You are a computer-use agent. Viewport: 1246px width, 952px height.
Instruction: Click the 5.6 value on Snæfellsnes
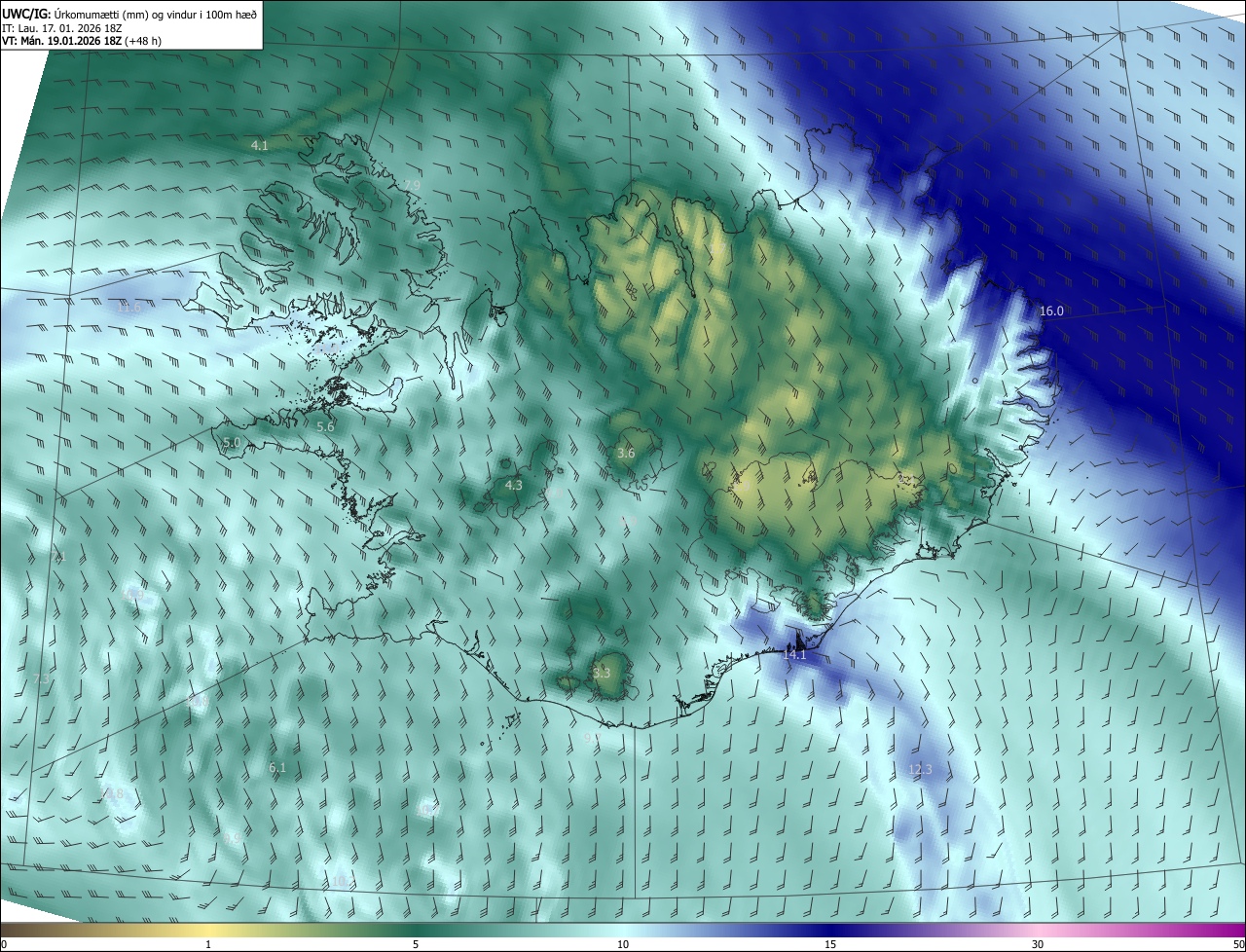click(x=325, y=426)
